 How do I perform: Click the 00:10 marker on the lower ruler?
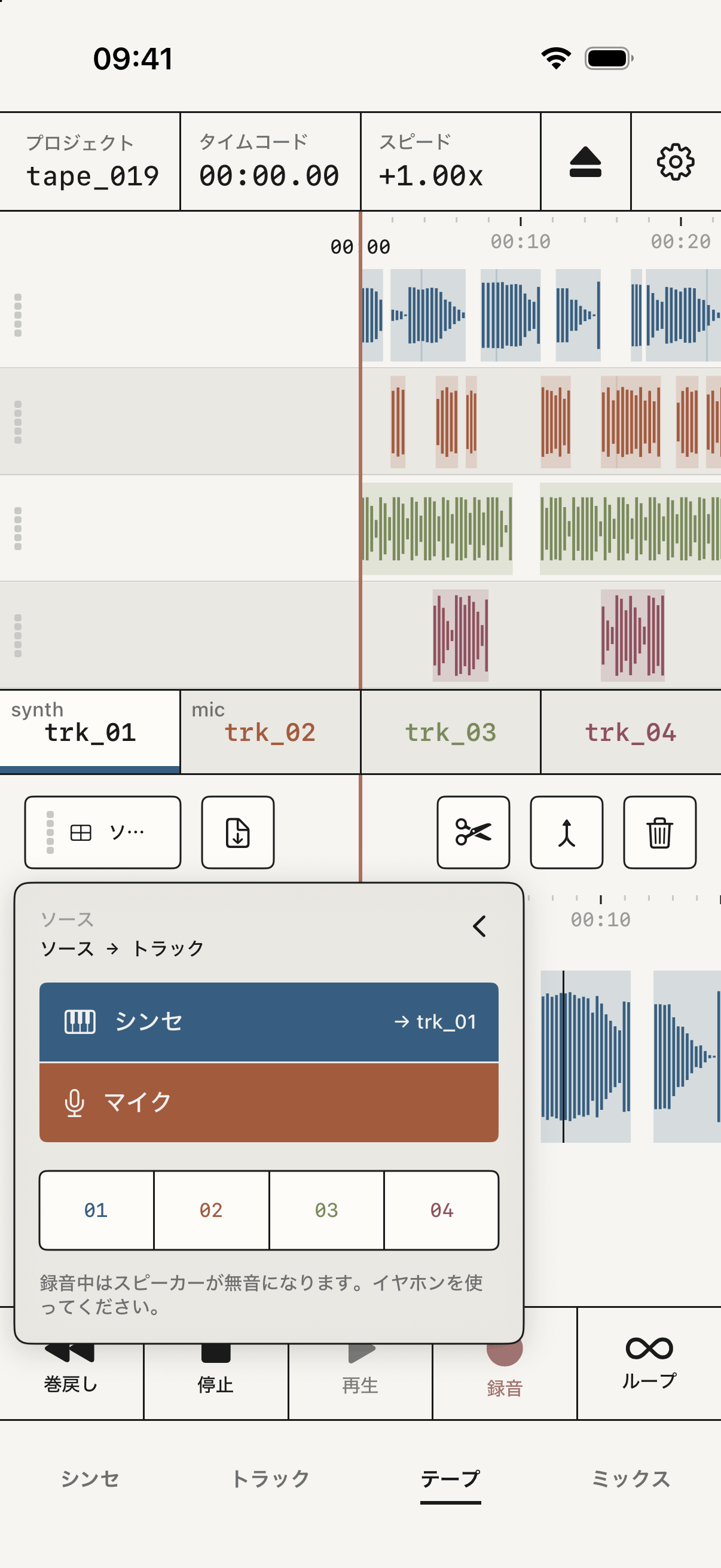tap(600, 919)
